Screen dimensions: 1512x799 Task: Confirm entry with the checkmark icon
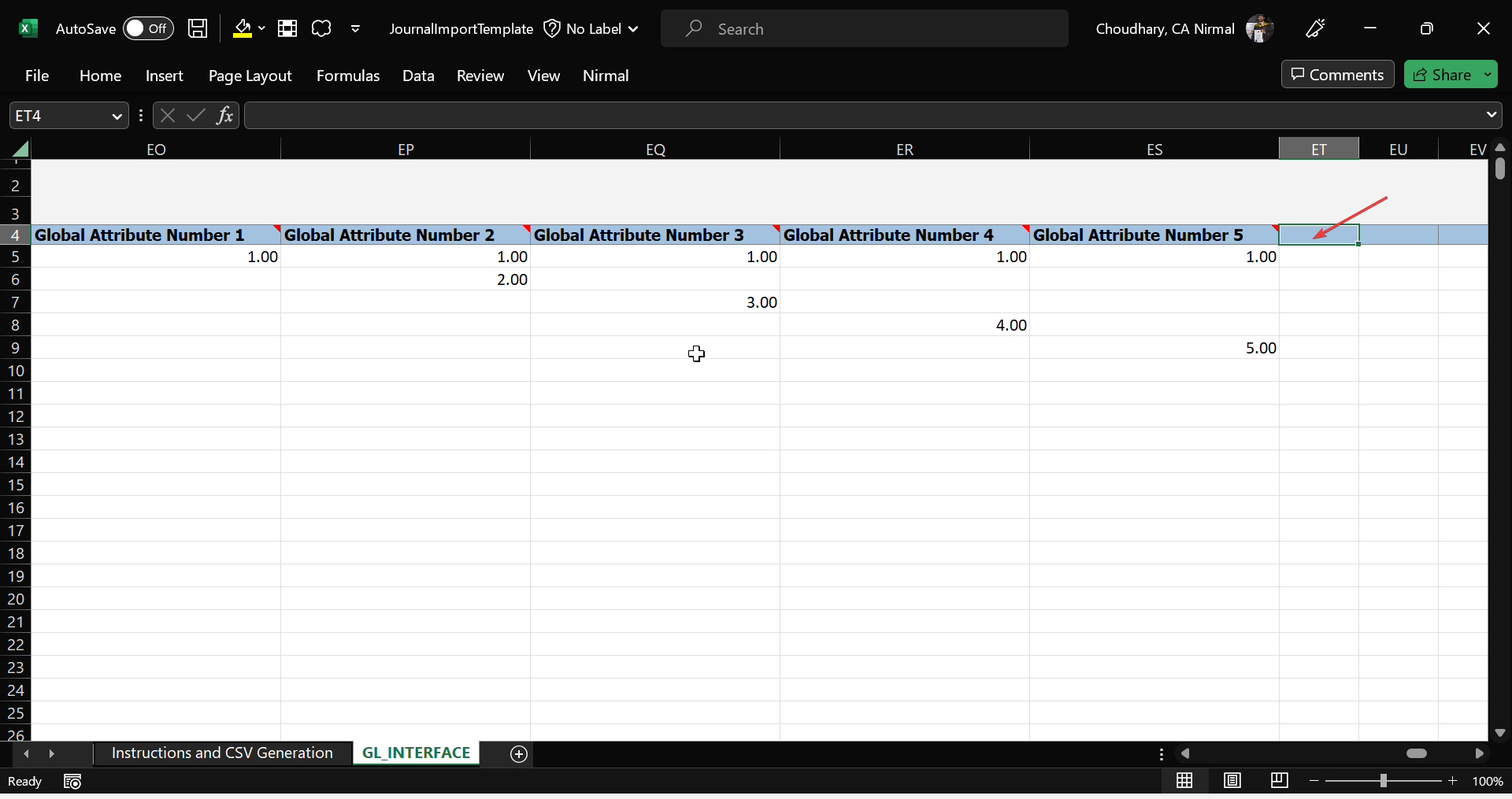(x=195, y=116)
